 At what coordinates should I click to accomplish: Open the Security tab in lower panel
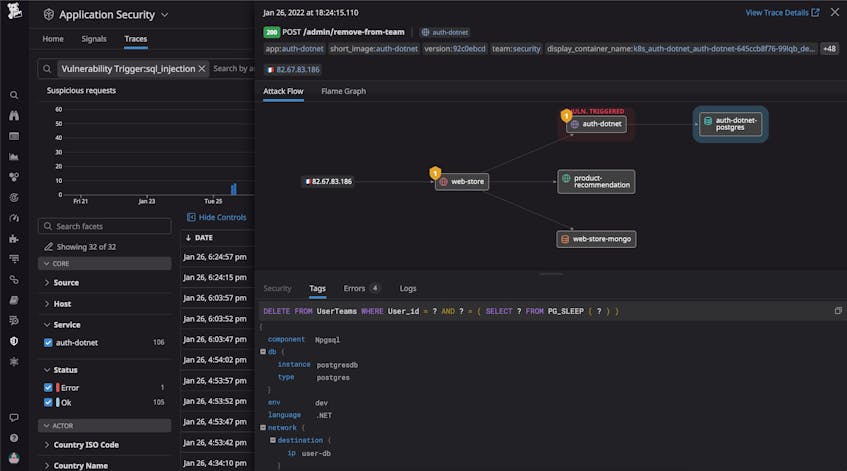pyautogui.click(x=277, y=288)
